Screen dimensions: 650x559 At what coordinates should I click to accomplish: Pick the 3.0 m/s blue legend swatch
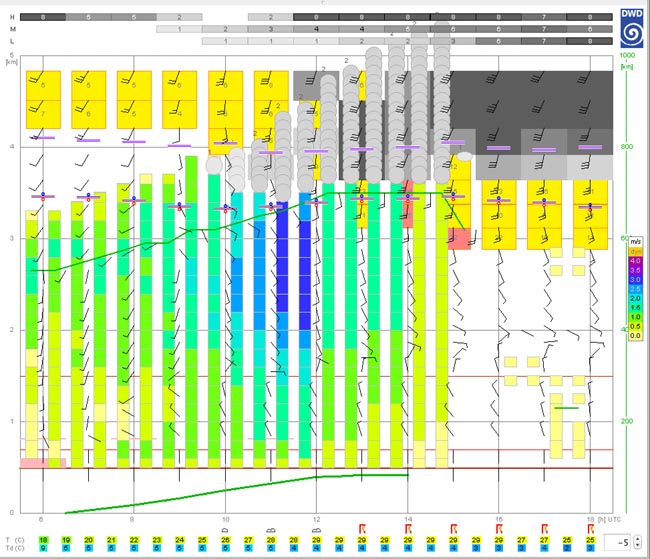(x=635, y=280)
